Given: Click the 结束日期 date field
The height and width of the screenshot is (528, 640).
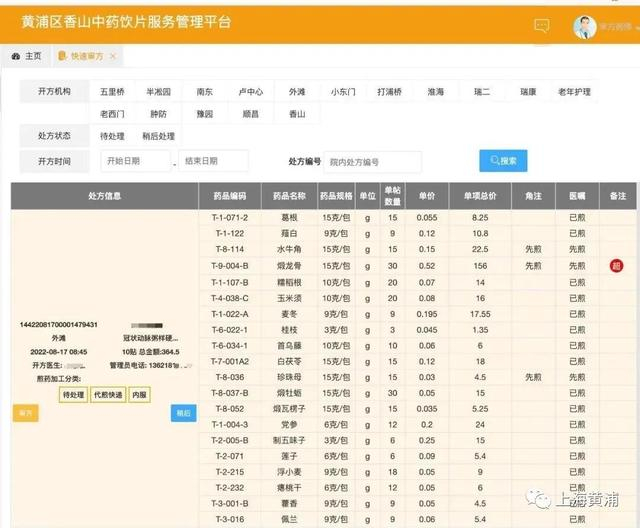Looking at the screenshot, I should click(x=213, y=161).
